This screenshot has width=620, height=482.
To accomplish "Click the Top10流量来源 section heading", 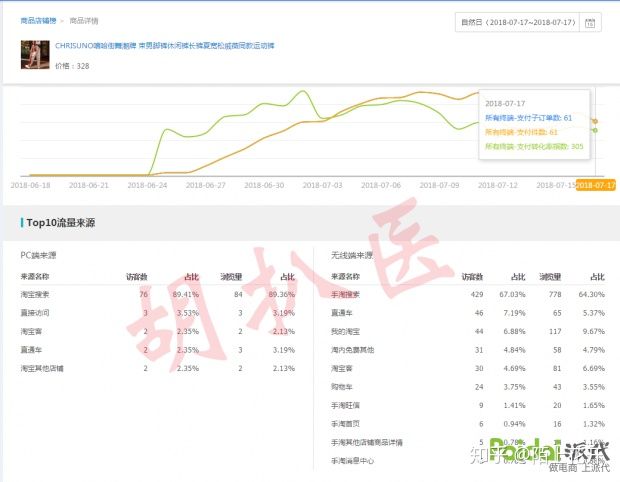I will (x=60, y=223).
